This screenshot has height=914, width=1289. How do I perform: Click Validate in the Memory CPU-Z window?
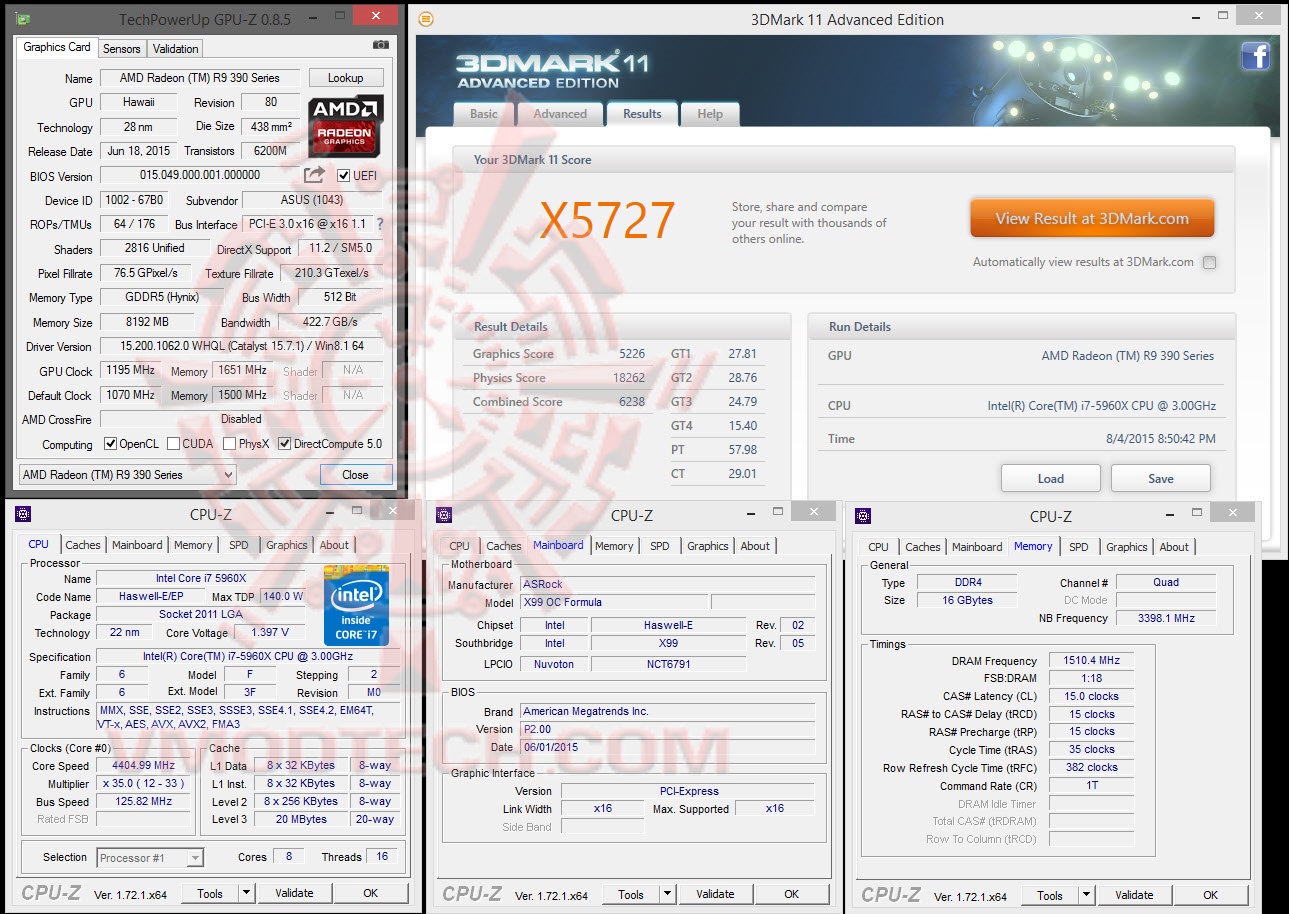(x=1134, y=895)
